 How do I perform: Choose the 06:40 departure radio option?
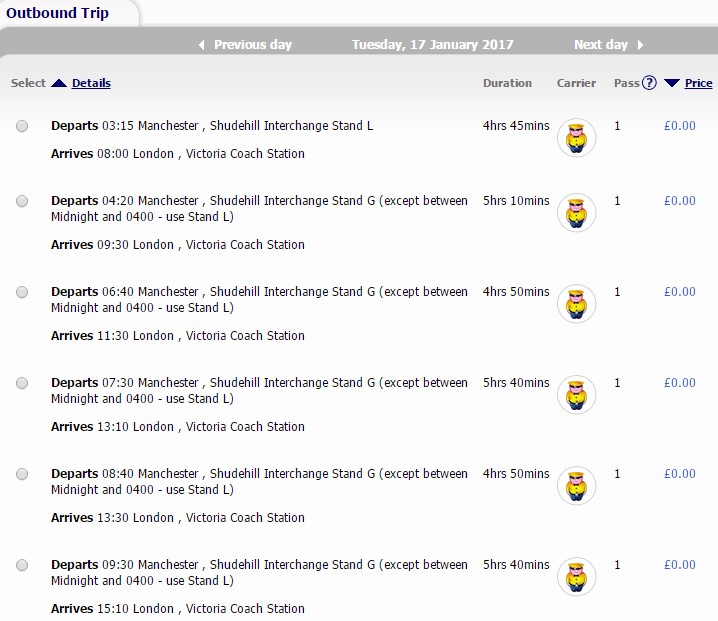click(22, 292)
